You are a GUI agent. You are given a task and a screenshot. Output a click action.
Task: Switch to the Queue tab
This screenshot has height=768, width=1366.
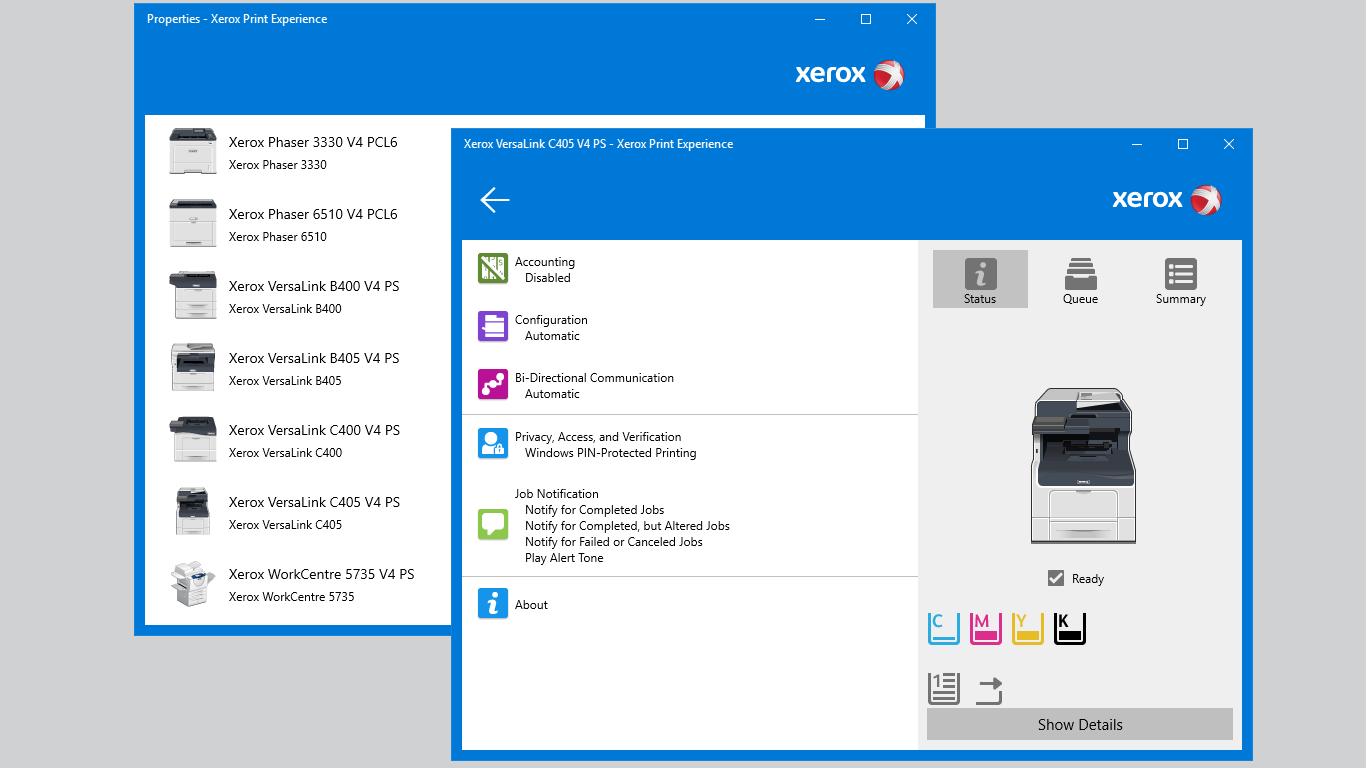1080,279
